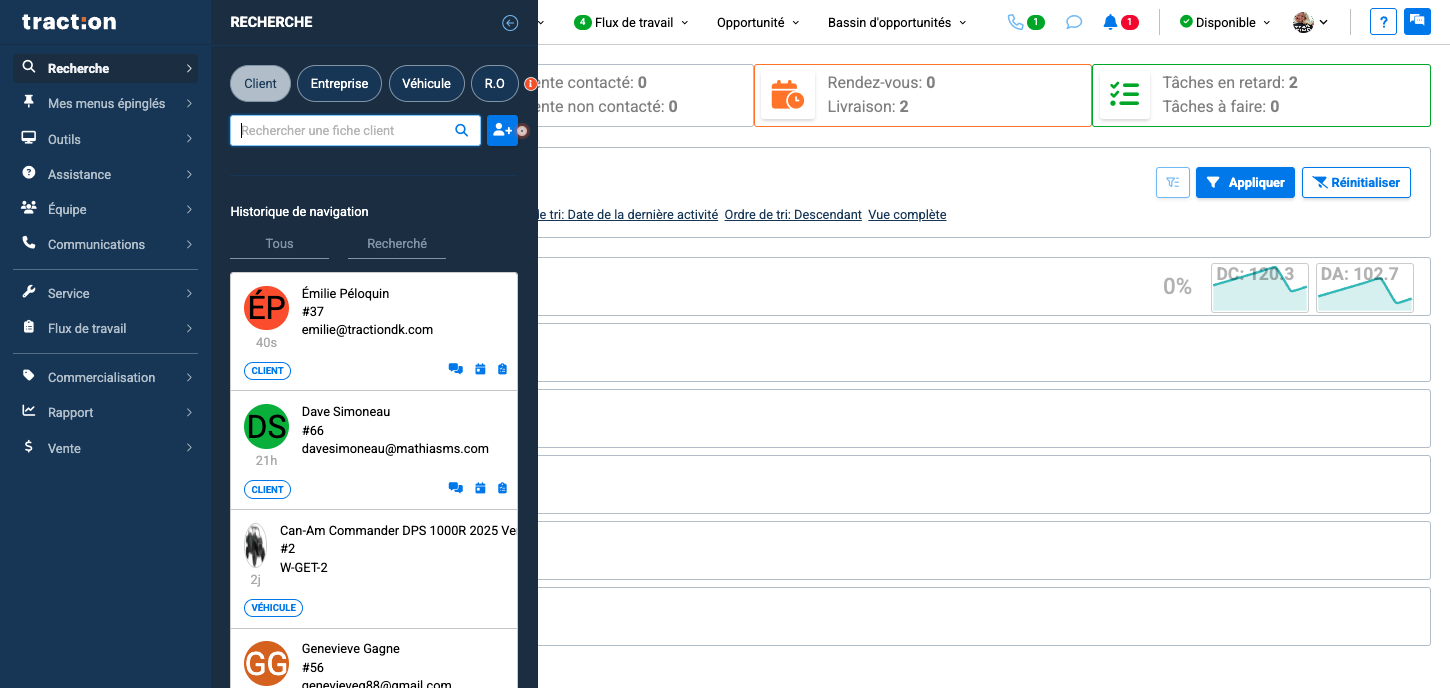Click the Appliquer button

[x=1244, y=182]
